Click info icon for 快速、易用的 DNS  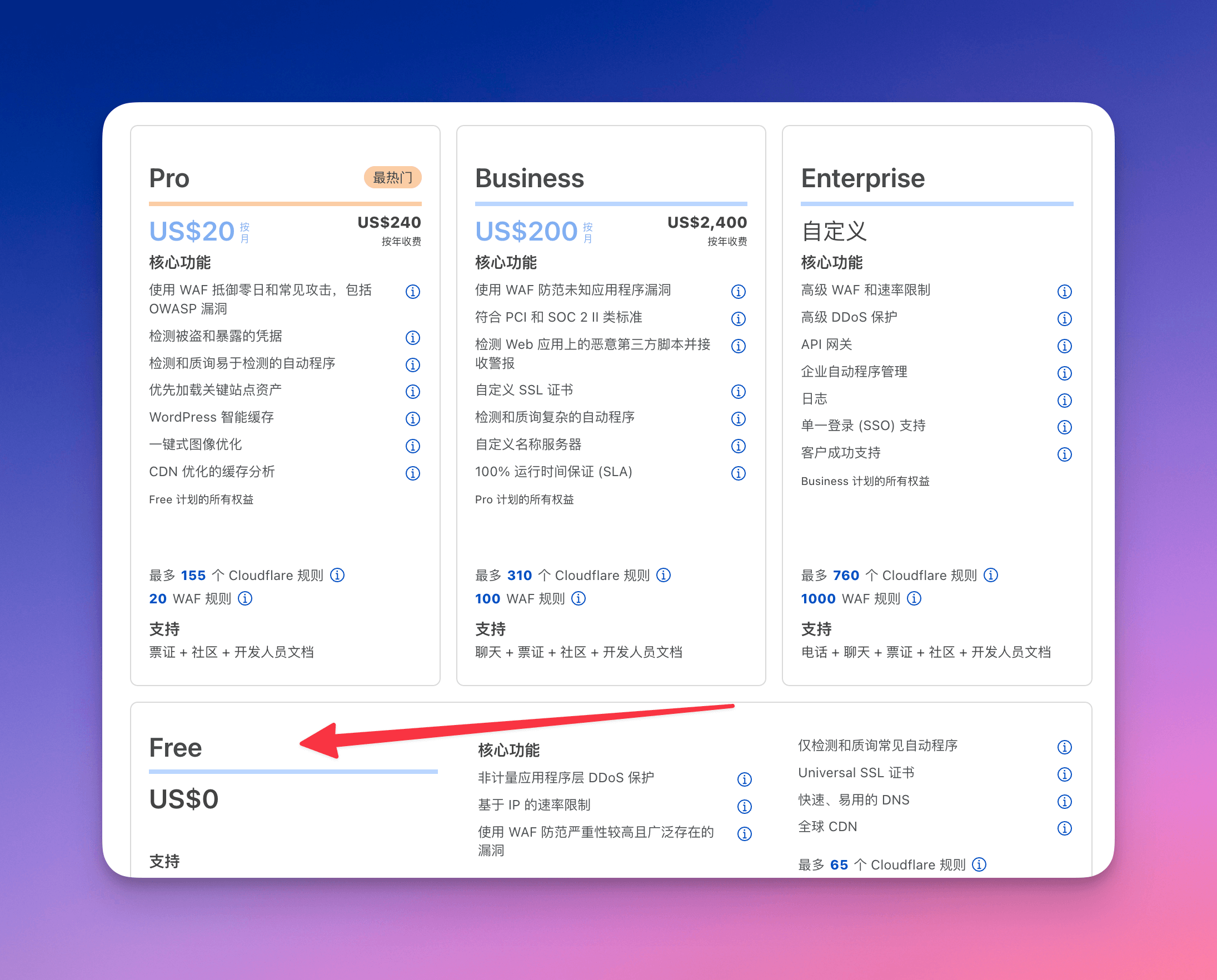point(1064,801)
